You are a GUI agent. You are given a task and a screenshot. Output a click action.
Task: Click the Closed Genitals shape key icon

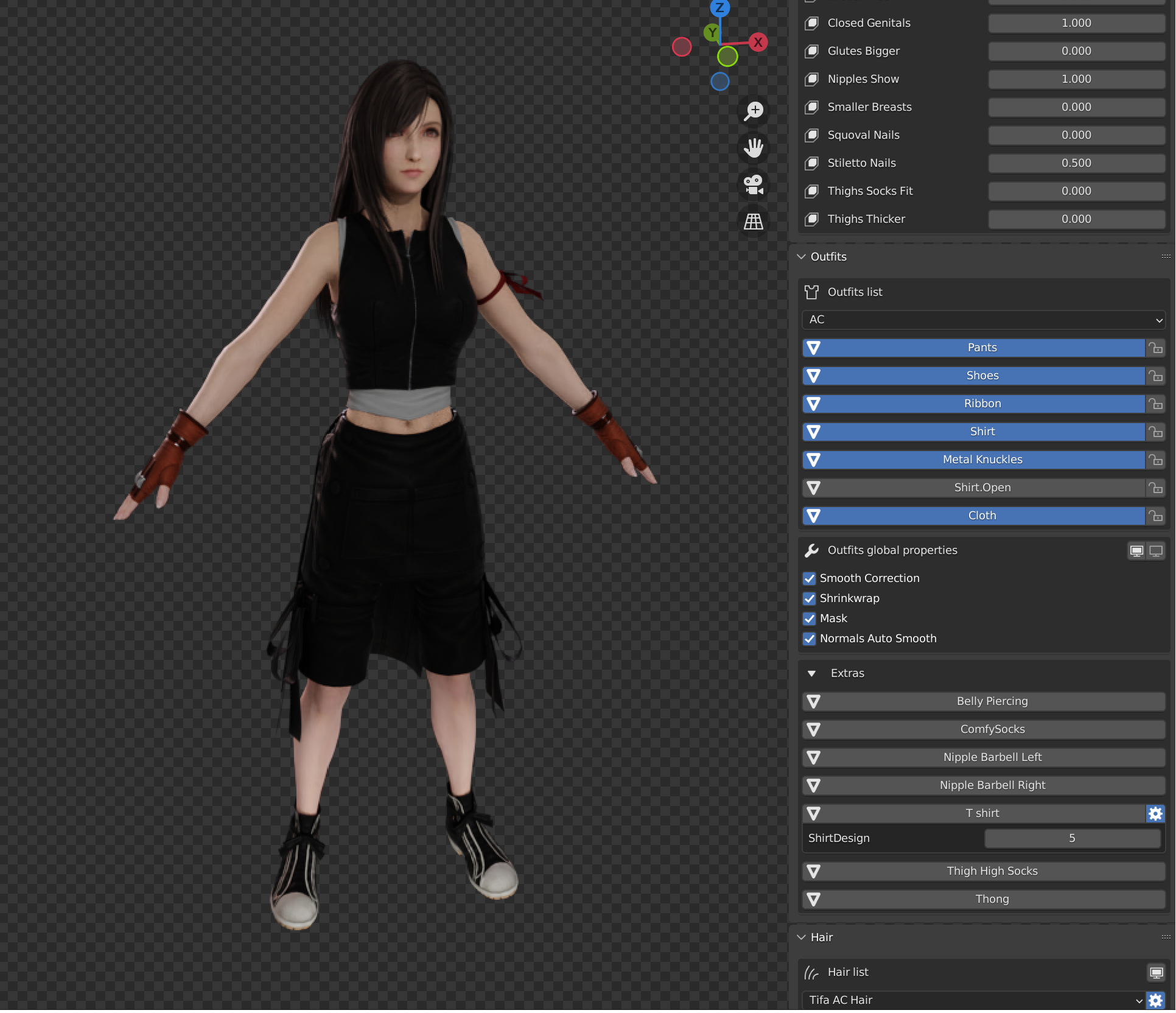pos(811,23)
